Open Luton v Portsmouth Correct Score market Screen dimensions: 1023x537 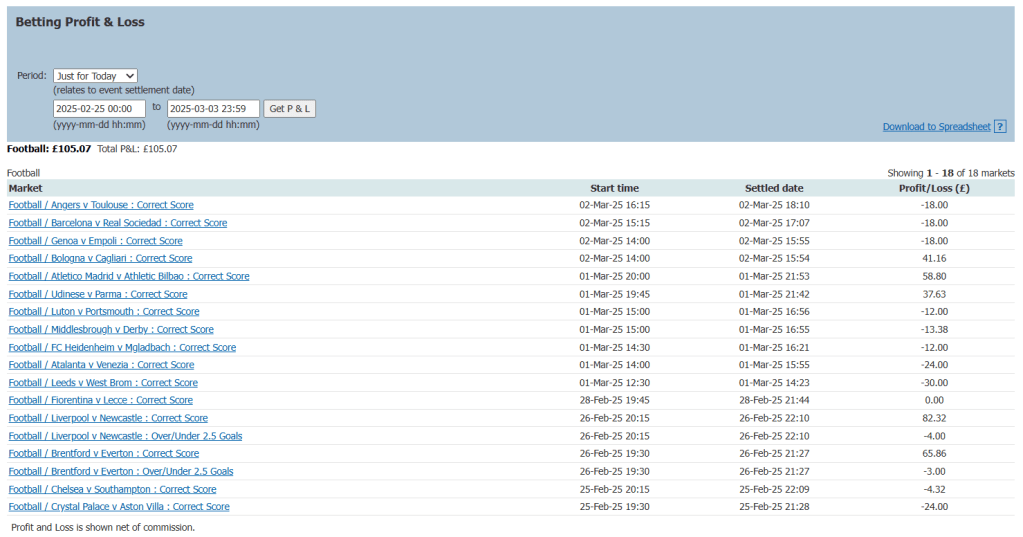[x=104, y=312]
